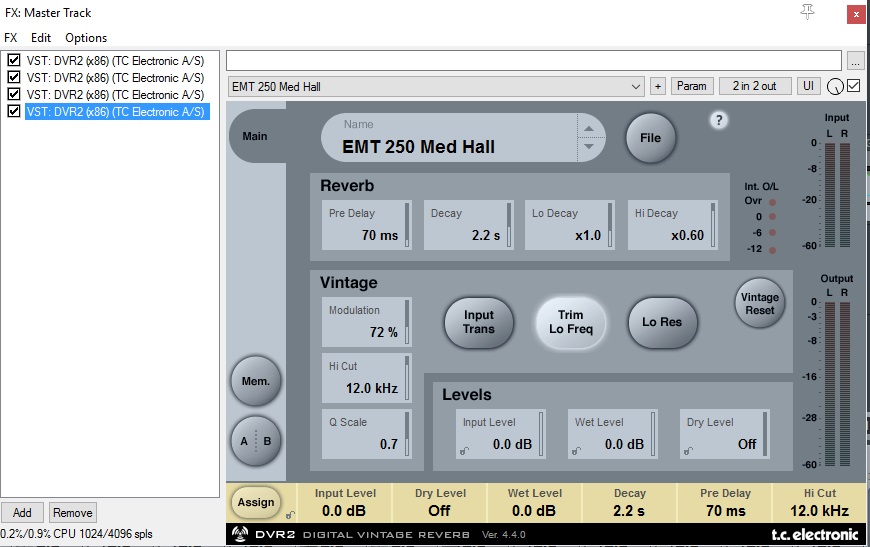Switch A/B comparison button
The width and height of the screenshot is (870, 547).
click(256, 441)
